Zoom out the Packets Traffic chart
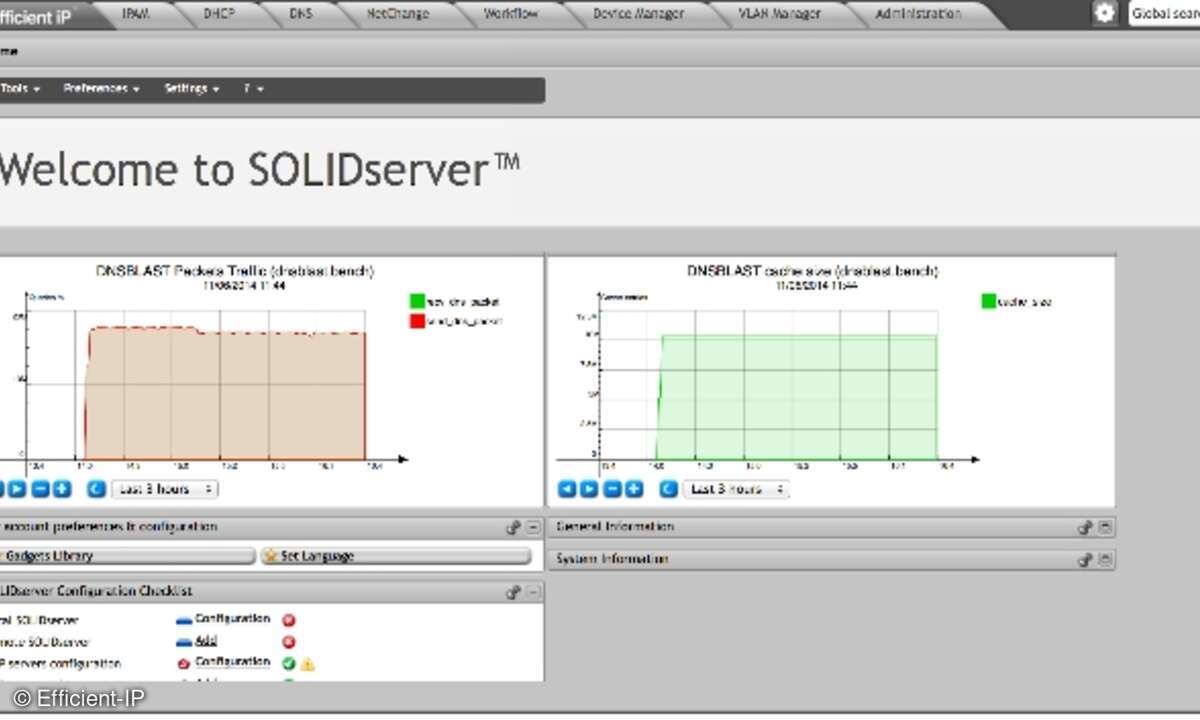This screenshot has height=720, width=1200. [40, 489]
